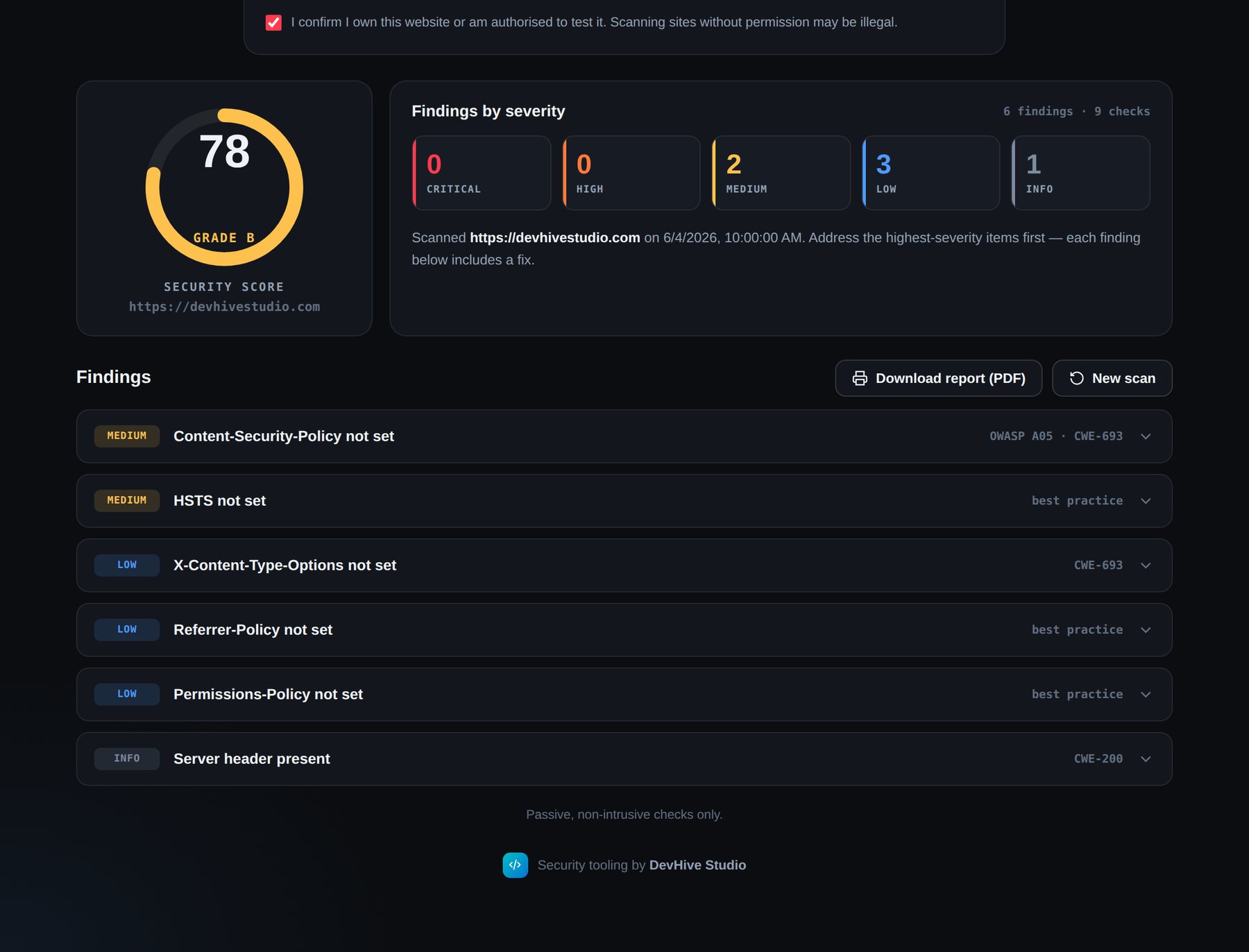This screenshot has width=1249, height=952.
Task: Click the printer icon on Download report
Action: click(860, 378)
